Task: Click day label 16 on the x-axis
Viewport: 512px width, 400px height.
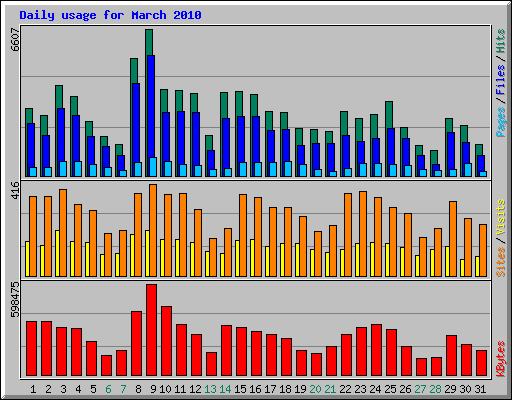Action: pos(255,389)
